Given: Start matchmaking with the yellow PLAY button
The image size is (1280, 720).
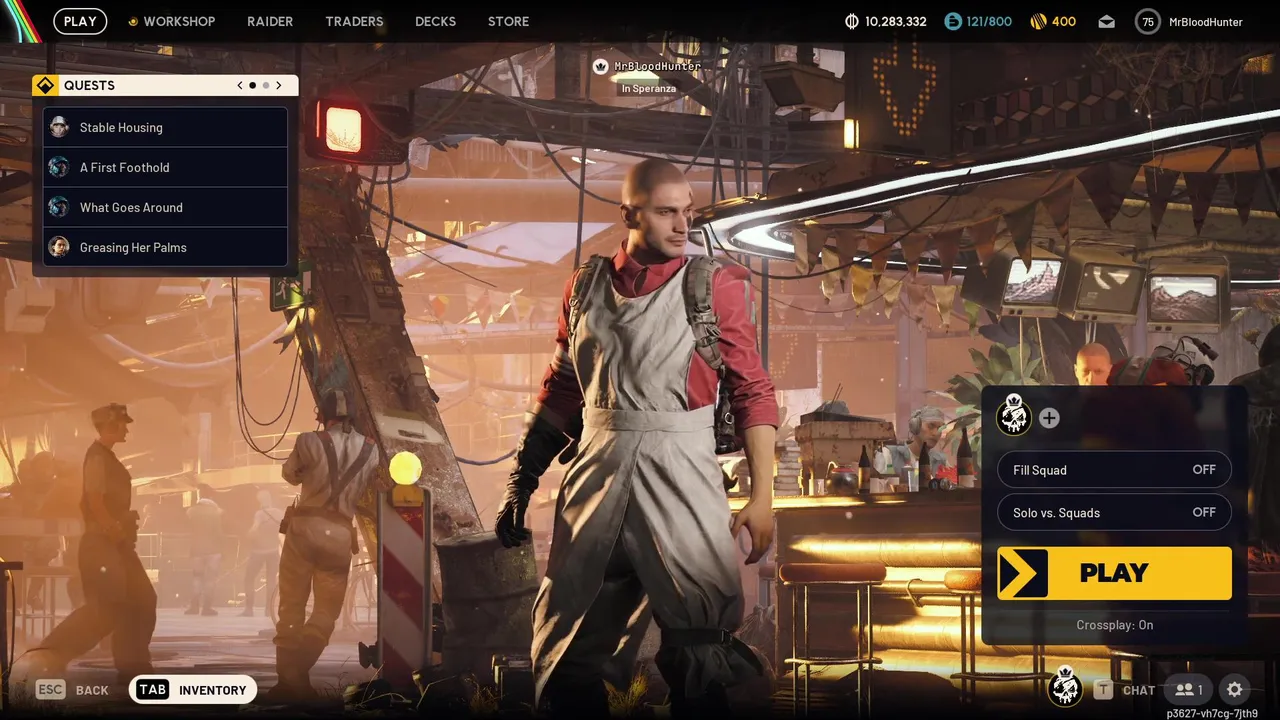Looking at the screenshot, I should [x=1114, y=573].
